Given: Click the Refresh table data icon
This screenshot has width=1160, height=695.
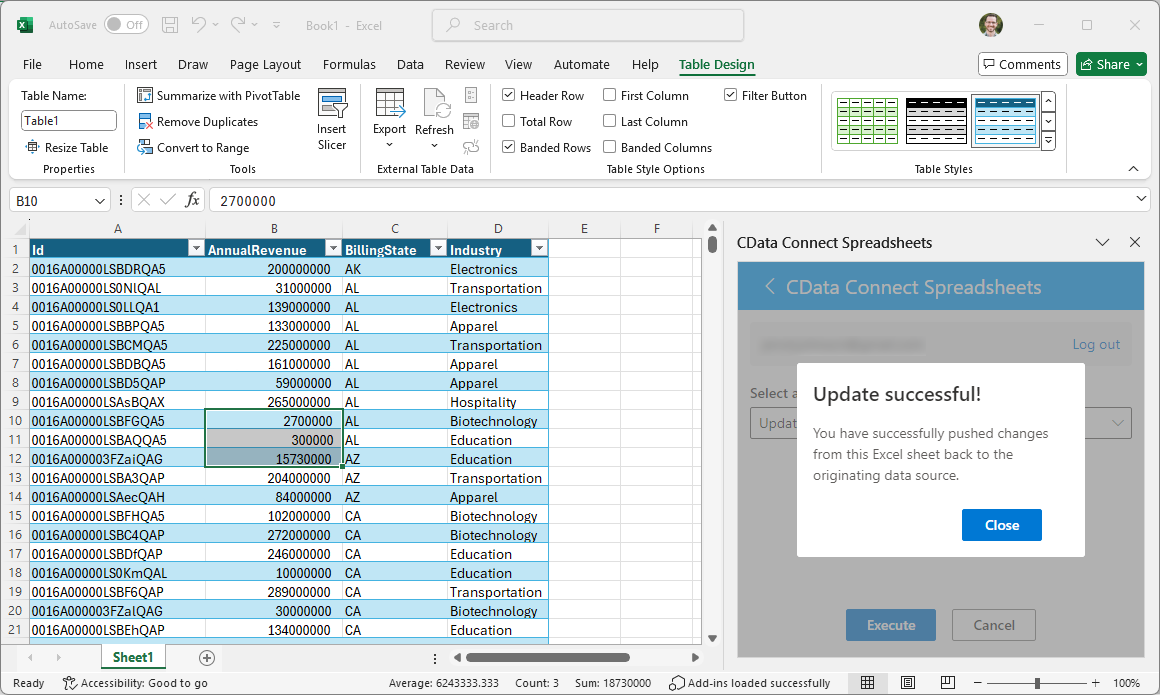Looking at the screenshot, I should (435, 105).
